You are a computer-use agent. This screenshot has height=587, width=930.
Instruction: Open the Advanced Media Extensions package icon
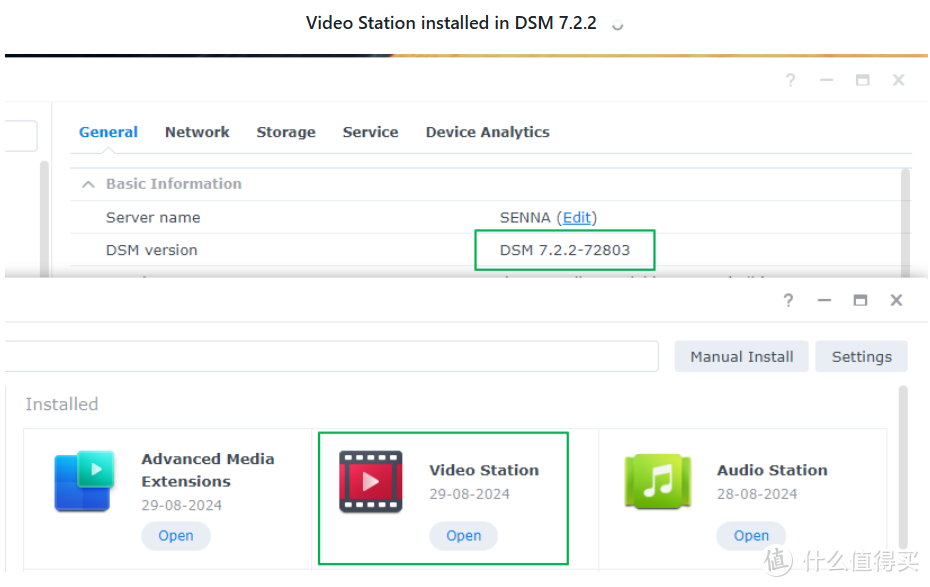(84, 481)
